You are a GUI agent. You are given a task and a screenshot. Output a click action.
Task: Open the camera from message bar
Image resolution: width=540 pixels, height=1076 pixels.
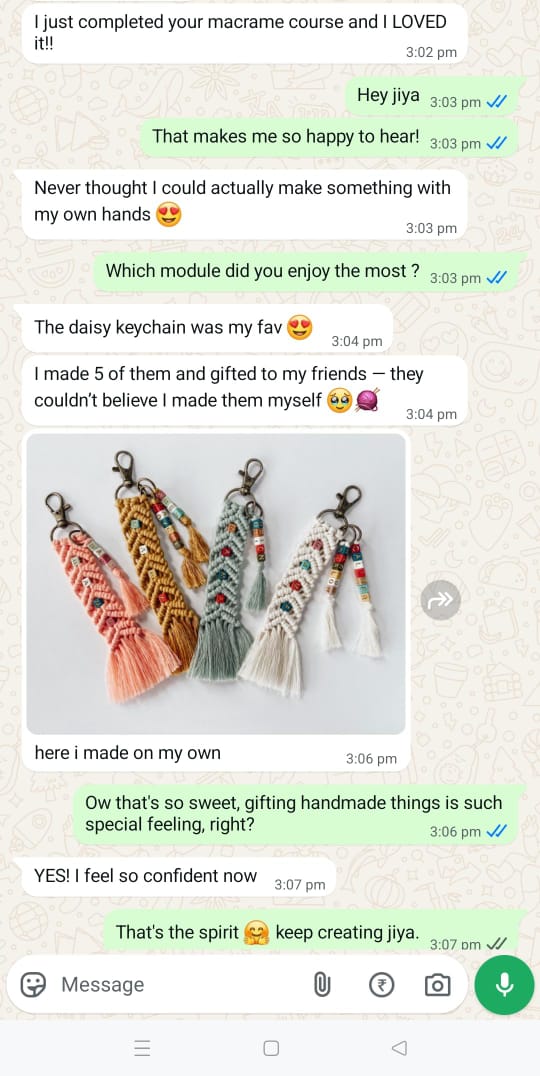437,985
